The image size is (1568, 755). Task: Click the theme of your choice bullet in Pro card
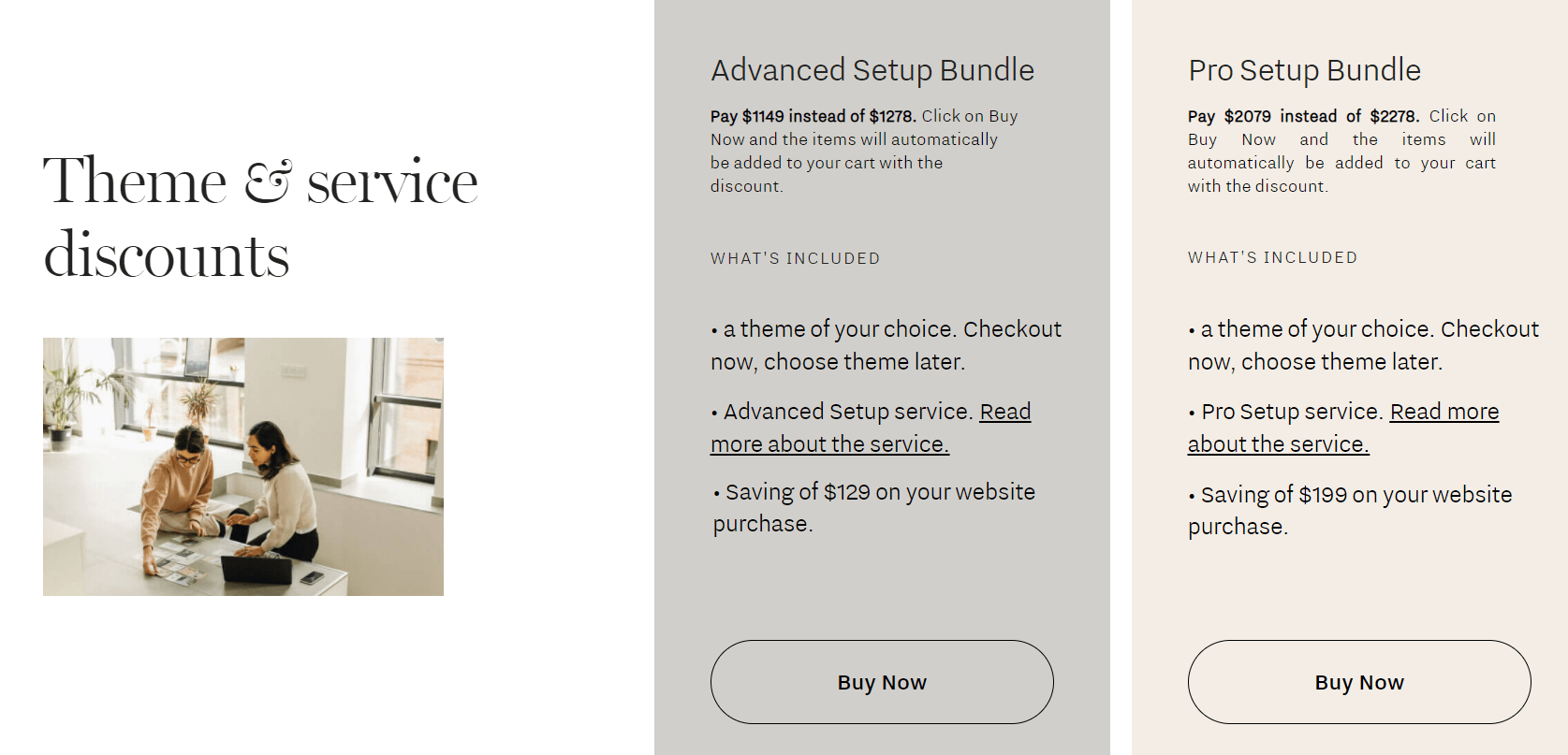pos(1363,345)
